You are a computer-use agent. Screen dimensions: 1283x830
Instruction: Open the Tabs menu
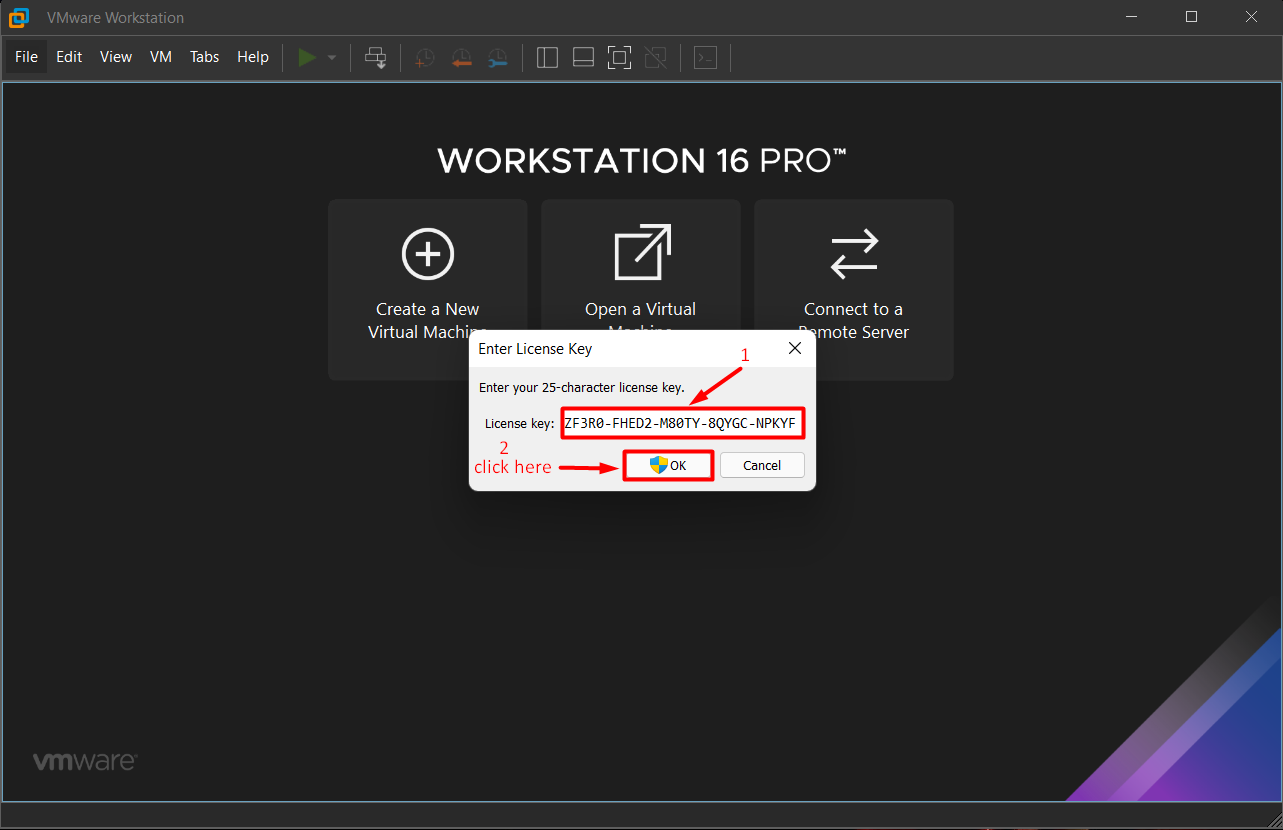[x=204, y=57]
